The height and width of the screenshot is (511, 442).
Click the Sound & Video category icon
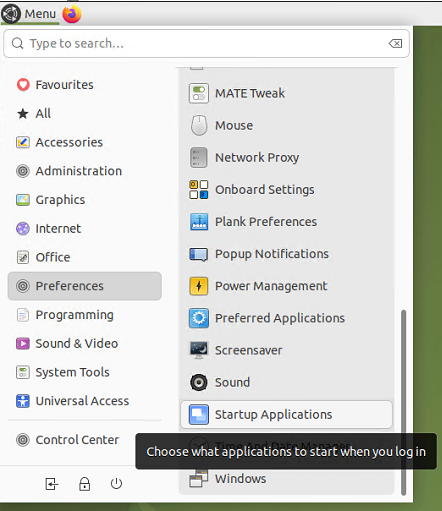coord(23,343)
